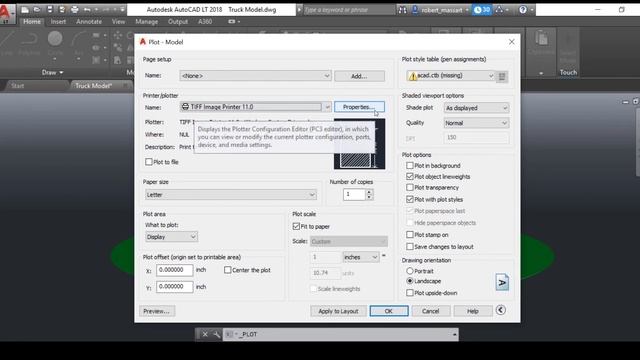Click the New drawing icon
Viewport: 640px width, 360px height.
[25, 9]
